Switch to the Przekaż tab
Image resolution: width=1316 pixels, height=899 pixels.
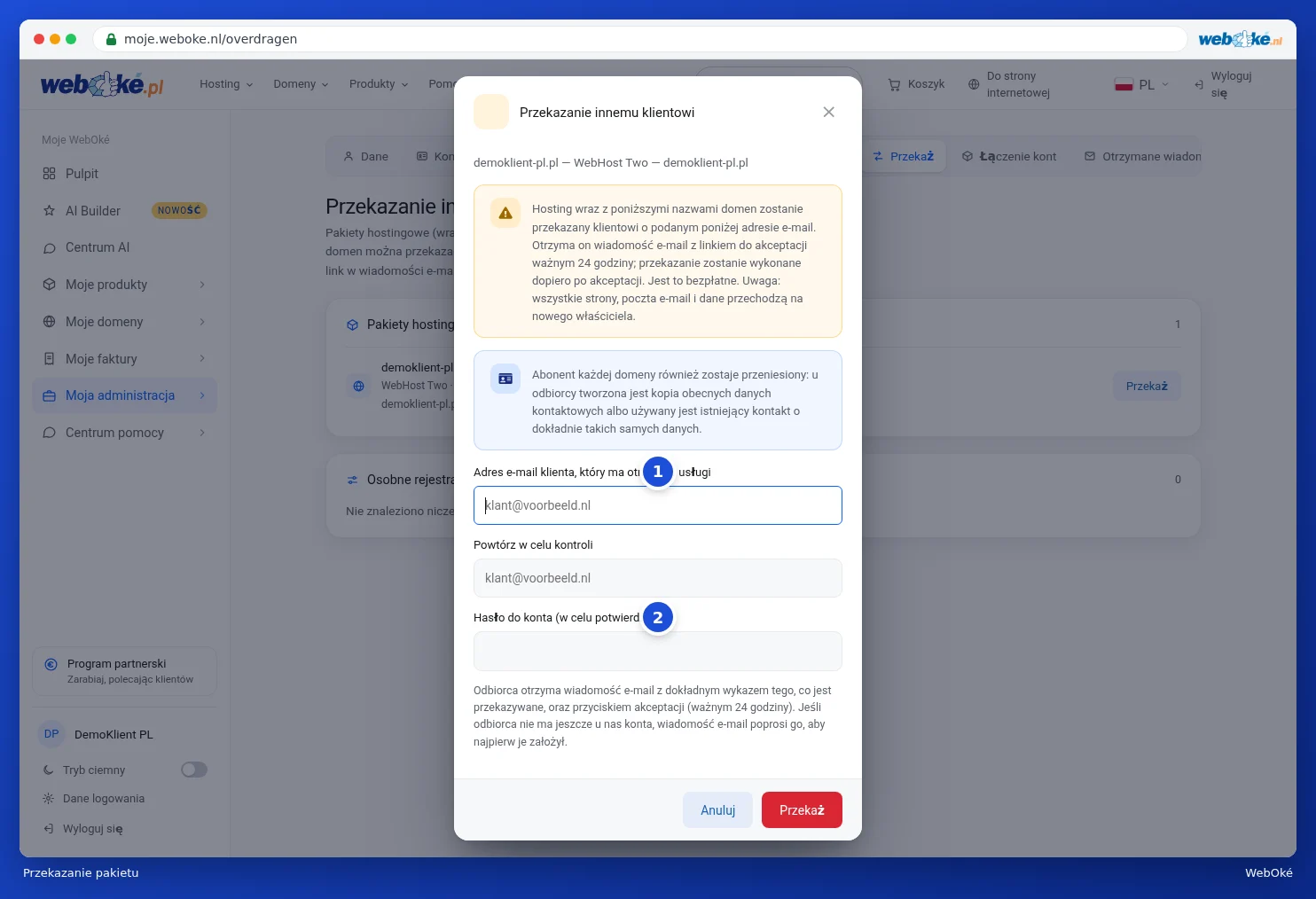click(904, 157)
